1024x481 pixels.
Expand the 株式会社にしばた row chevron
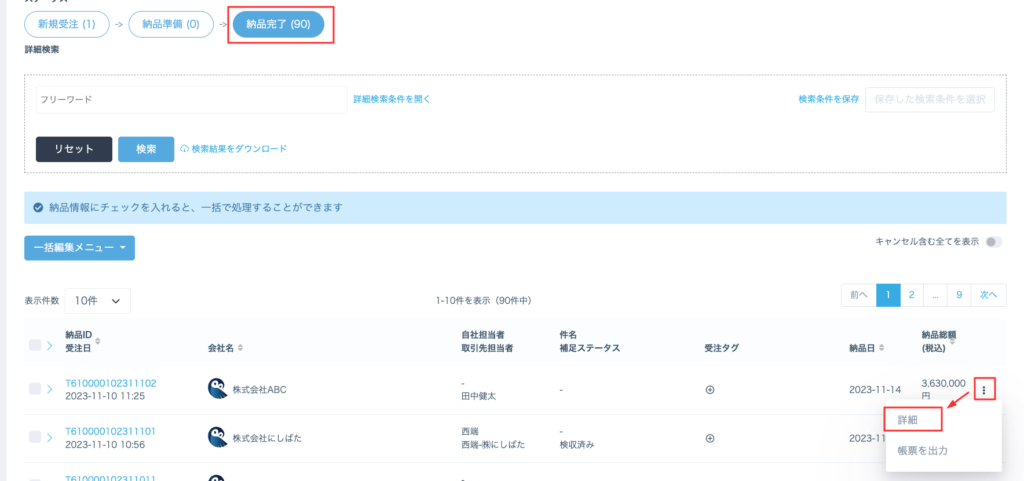(49, 437)
